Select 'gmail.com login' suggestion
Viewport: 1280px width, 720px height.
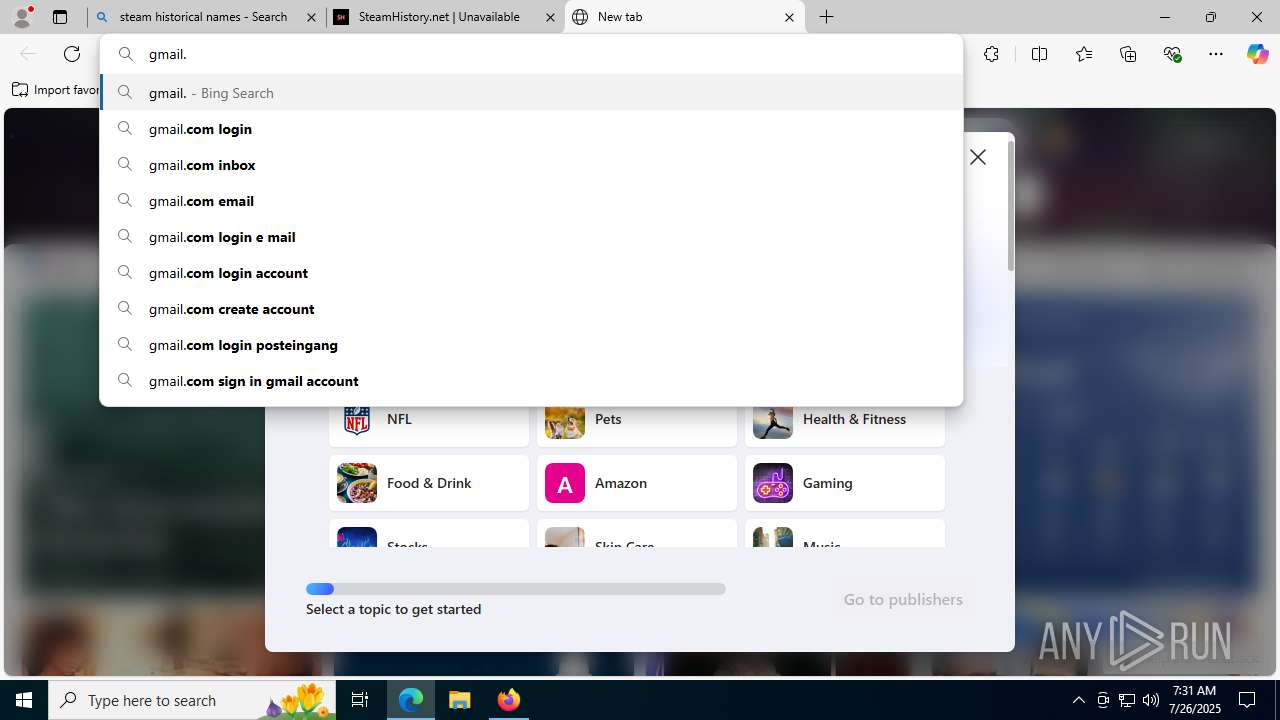coord(531,129)
